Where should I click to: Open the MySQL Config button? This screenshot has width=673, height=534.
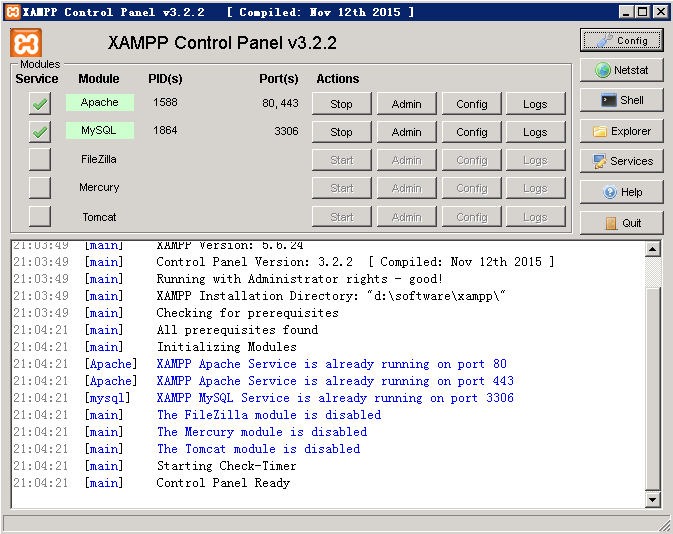tap(472, 132)
